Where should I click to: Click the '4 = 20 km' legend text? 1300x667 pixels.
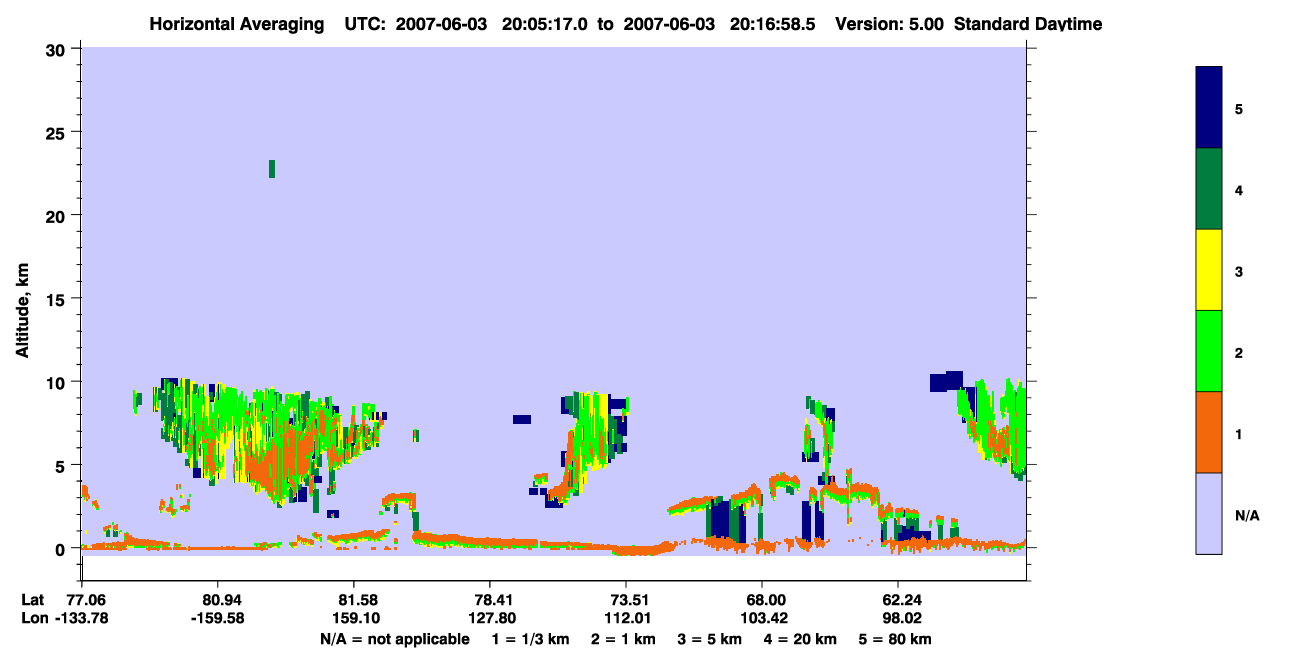[x=800, y=639]
